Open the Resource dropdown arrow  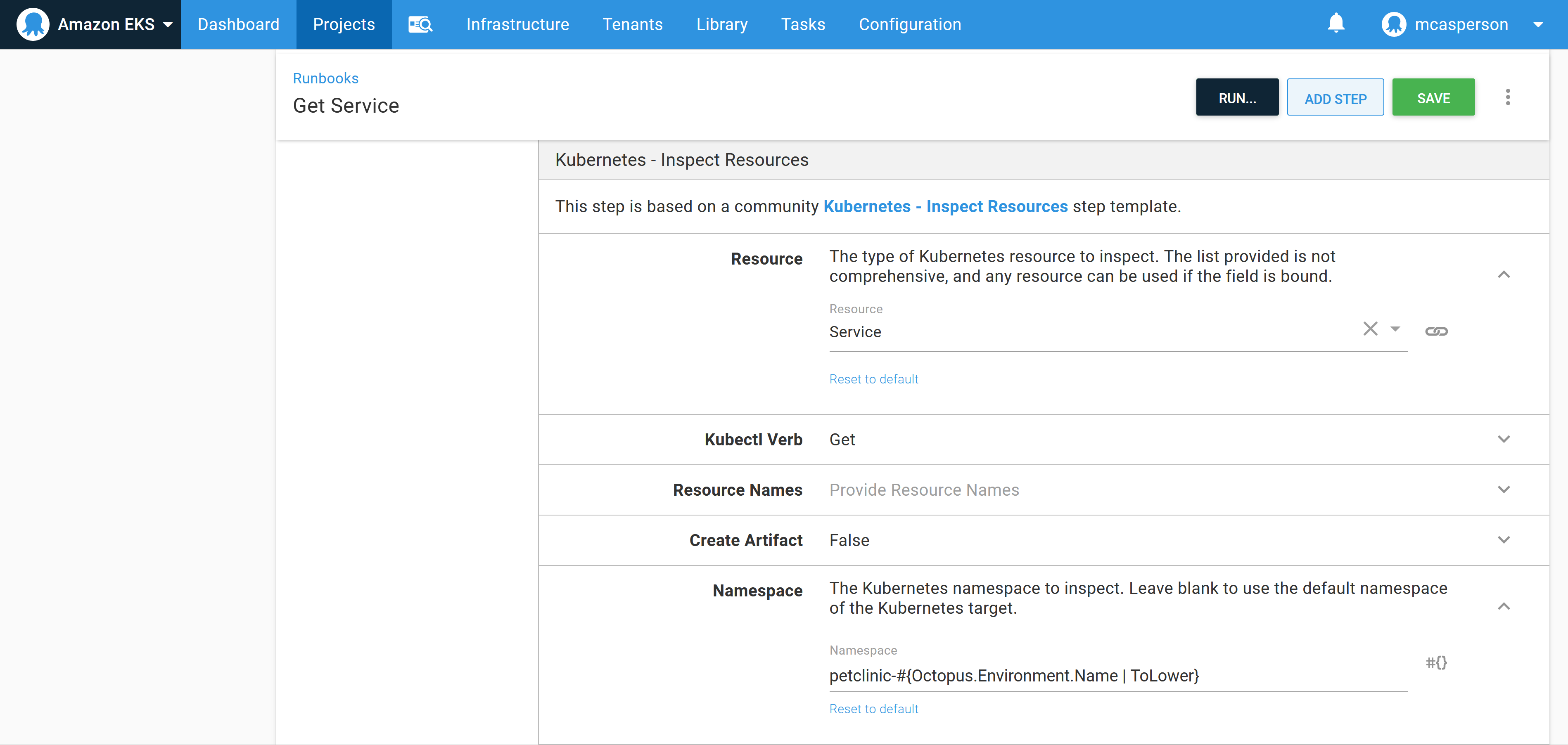pyautogui.click(x=1395, y=329)
